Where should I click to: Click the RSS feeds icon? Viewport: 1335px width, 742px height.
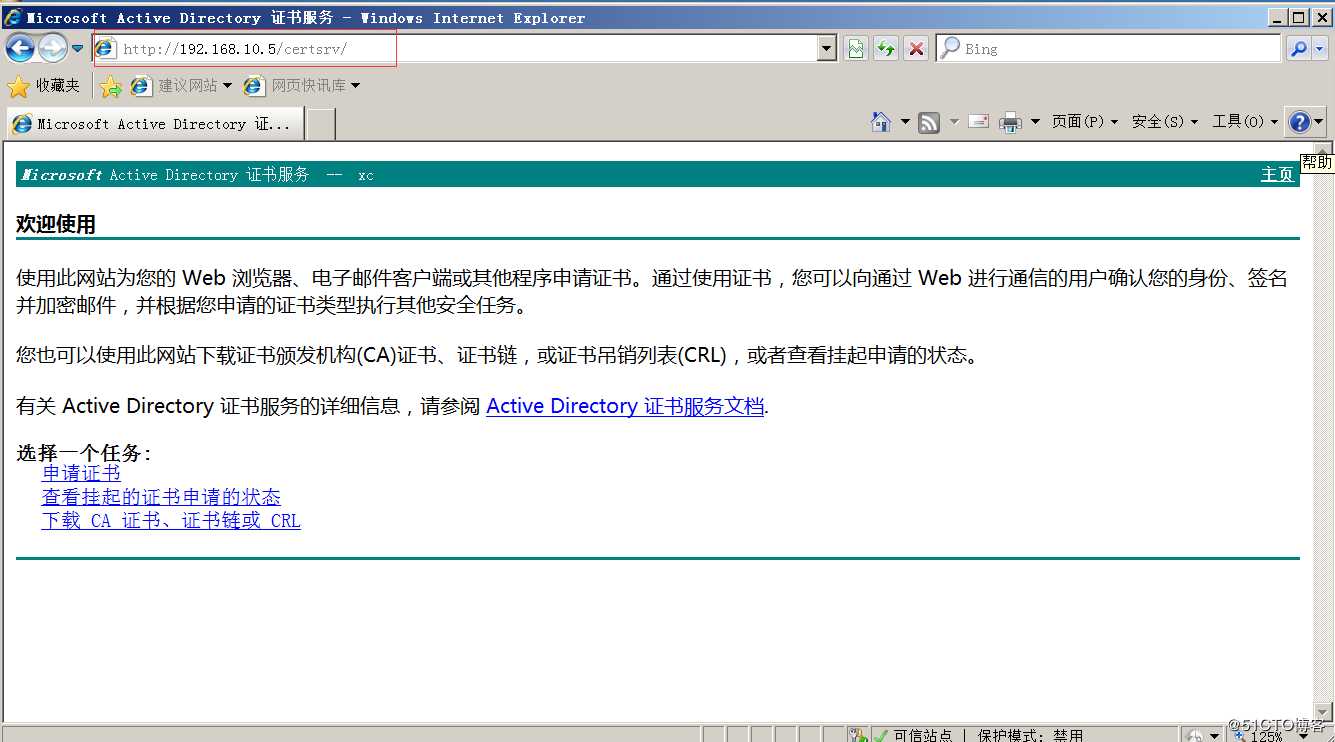click(x=929, y=122)
